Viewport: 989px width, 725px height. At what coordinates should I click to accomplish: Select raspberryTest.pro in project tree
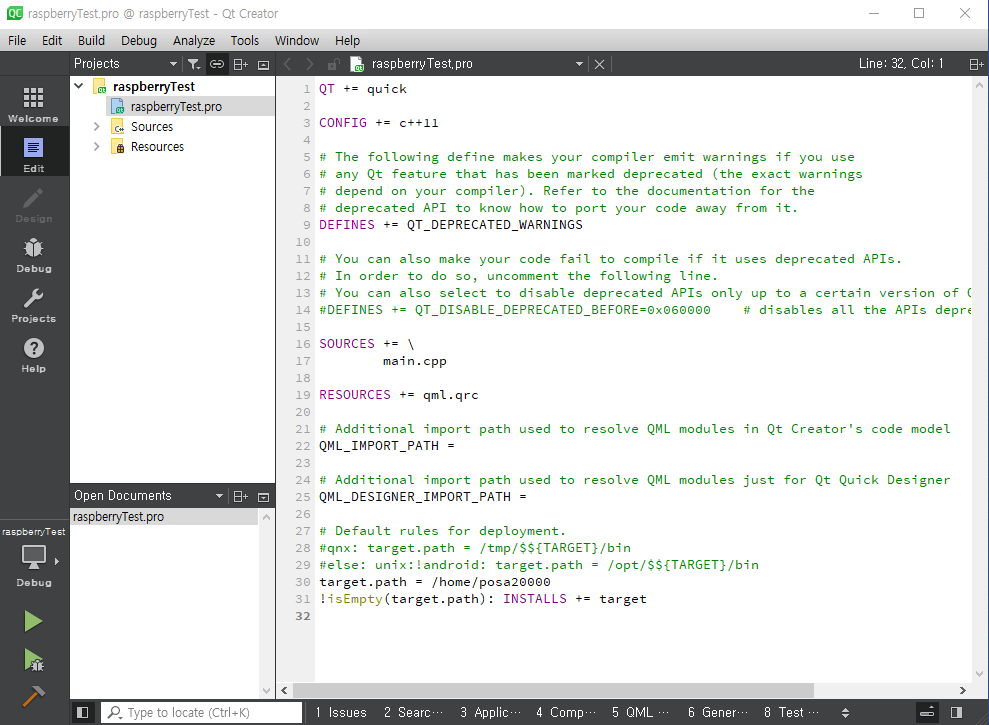[x=176, y=107]
